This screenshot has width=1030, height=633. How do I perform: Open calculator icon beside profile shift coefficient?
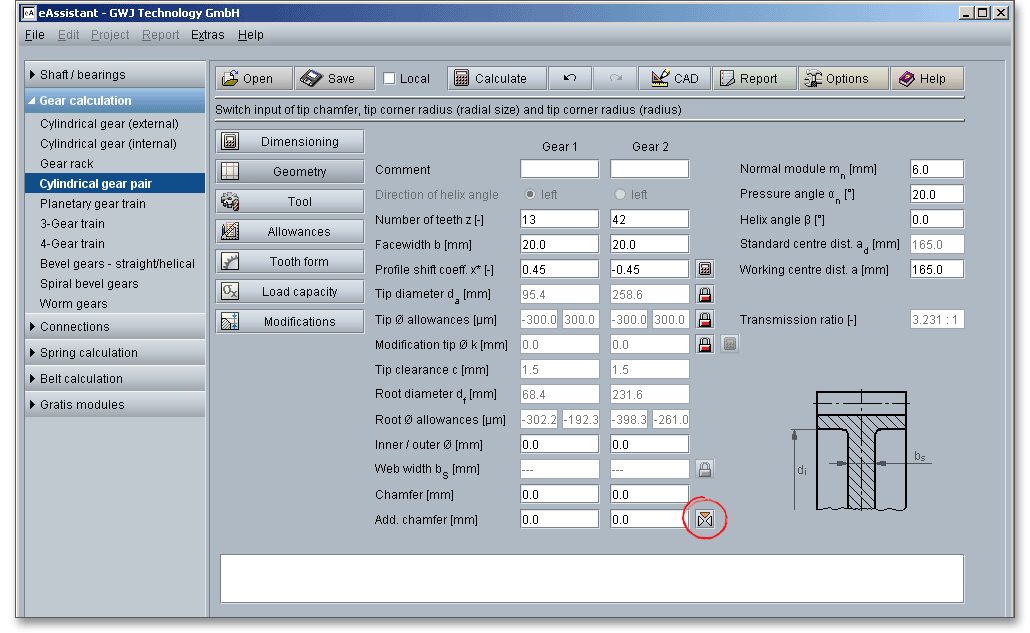pos(705,269)
